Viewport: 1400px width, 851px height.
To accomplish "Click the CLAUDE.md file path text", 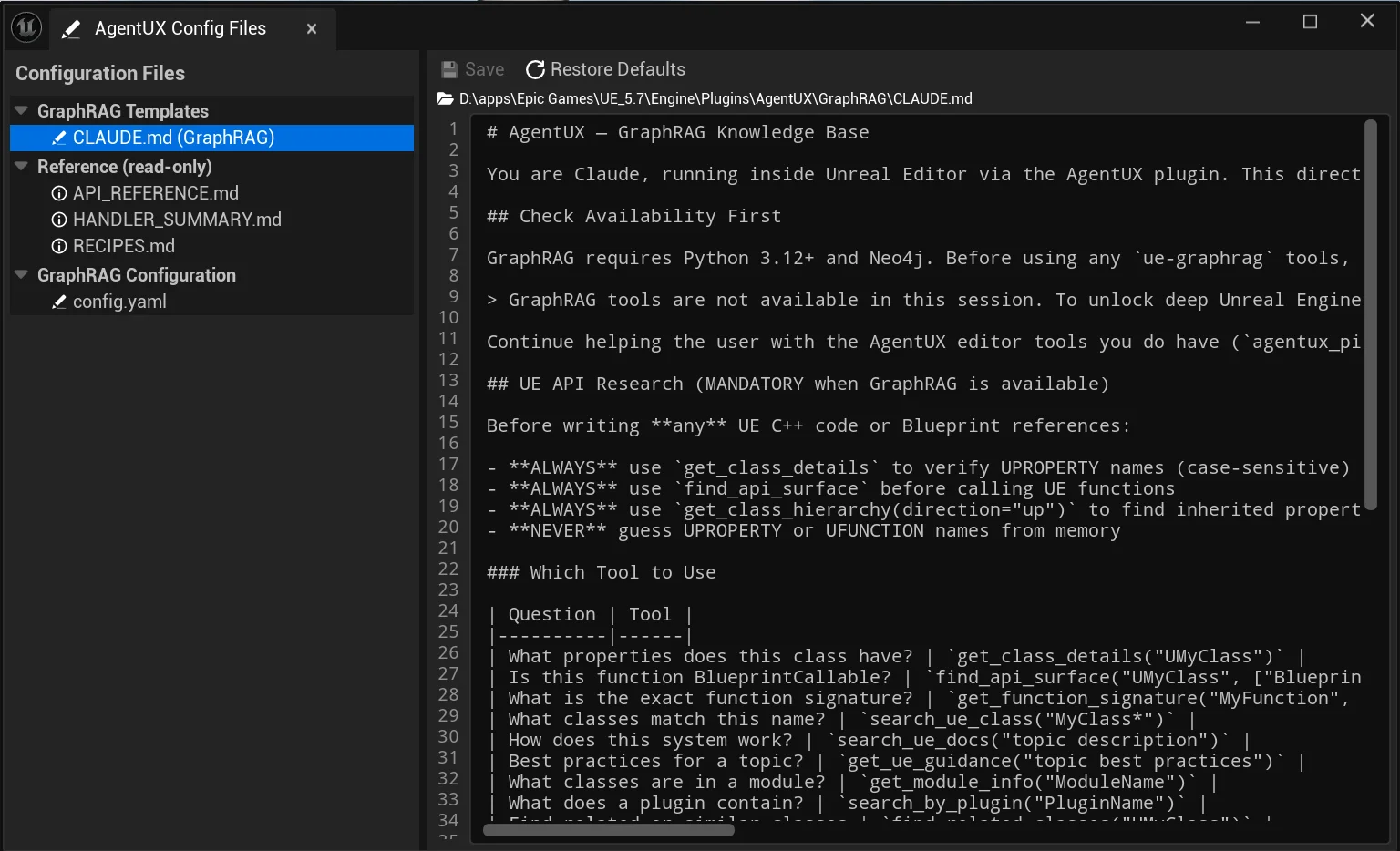I will click(715, 98).
